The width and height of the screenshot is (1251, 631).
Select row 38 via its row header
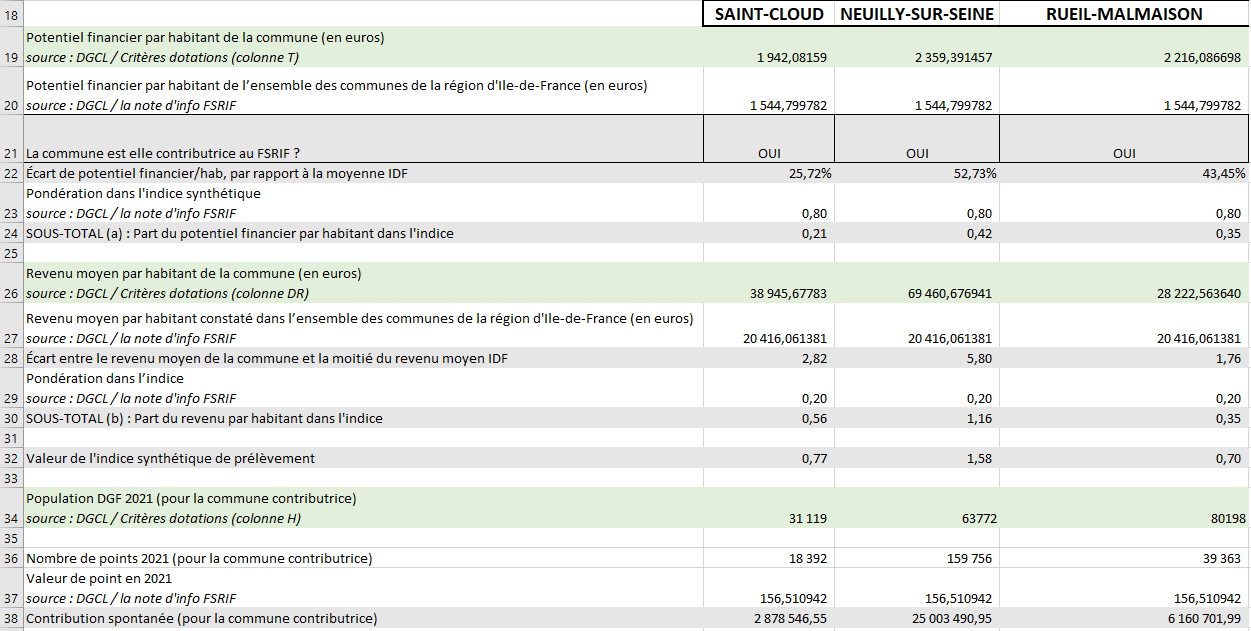pos(11,618)
